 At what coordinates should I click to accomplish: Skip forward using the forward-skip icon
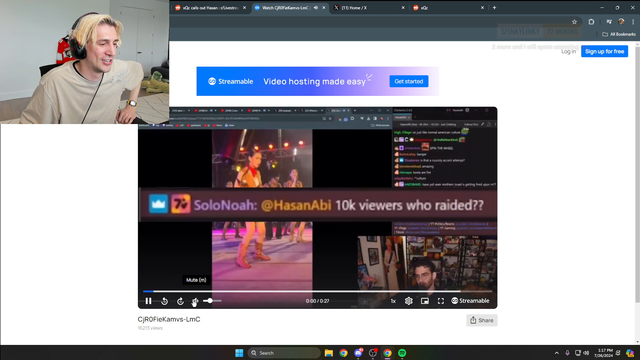180,301
